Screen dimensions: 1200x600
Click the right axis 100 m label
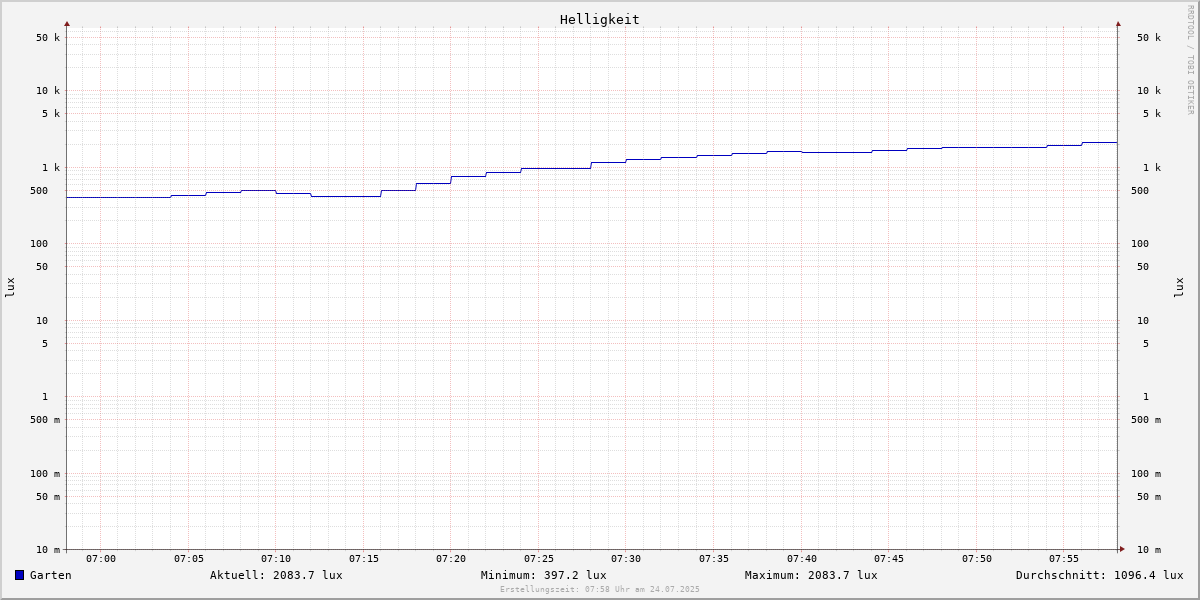tap(1146, 474)
